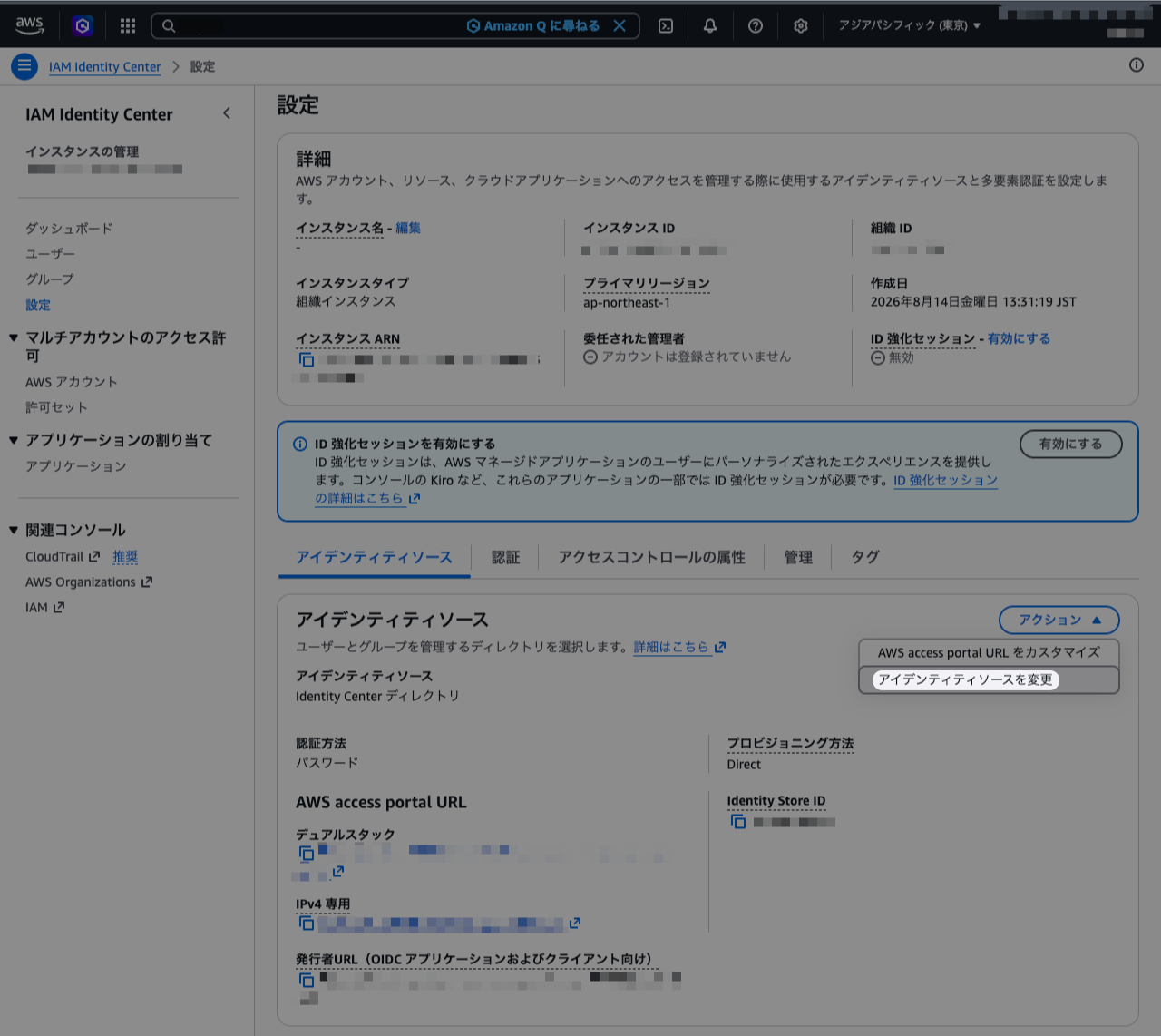
Task: Click the info icon in the ID session banner
Action: pyautogui.click(x=300, y=445)
